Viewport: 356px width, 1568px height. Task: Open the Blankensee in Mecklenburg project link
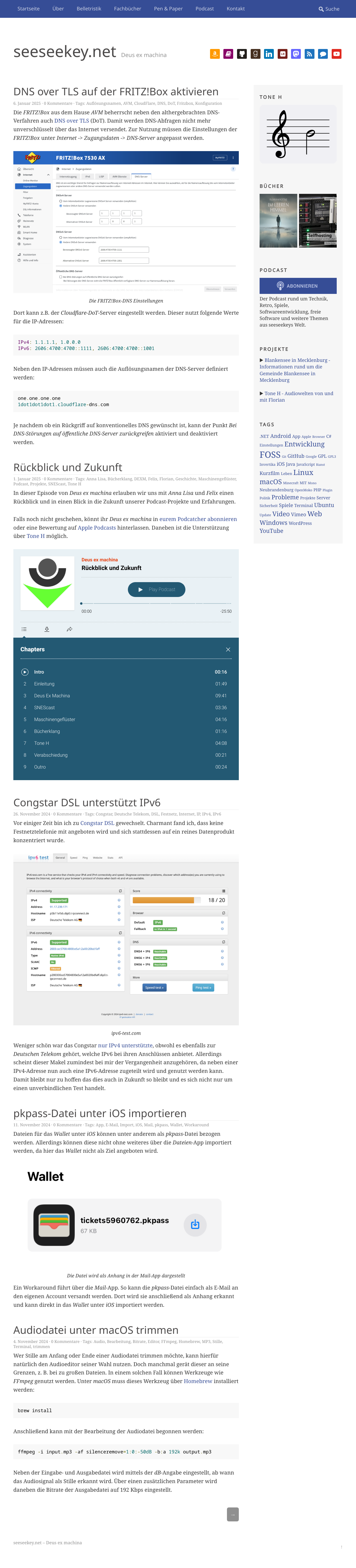(295, 370)
